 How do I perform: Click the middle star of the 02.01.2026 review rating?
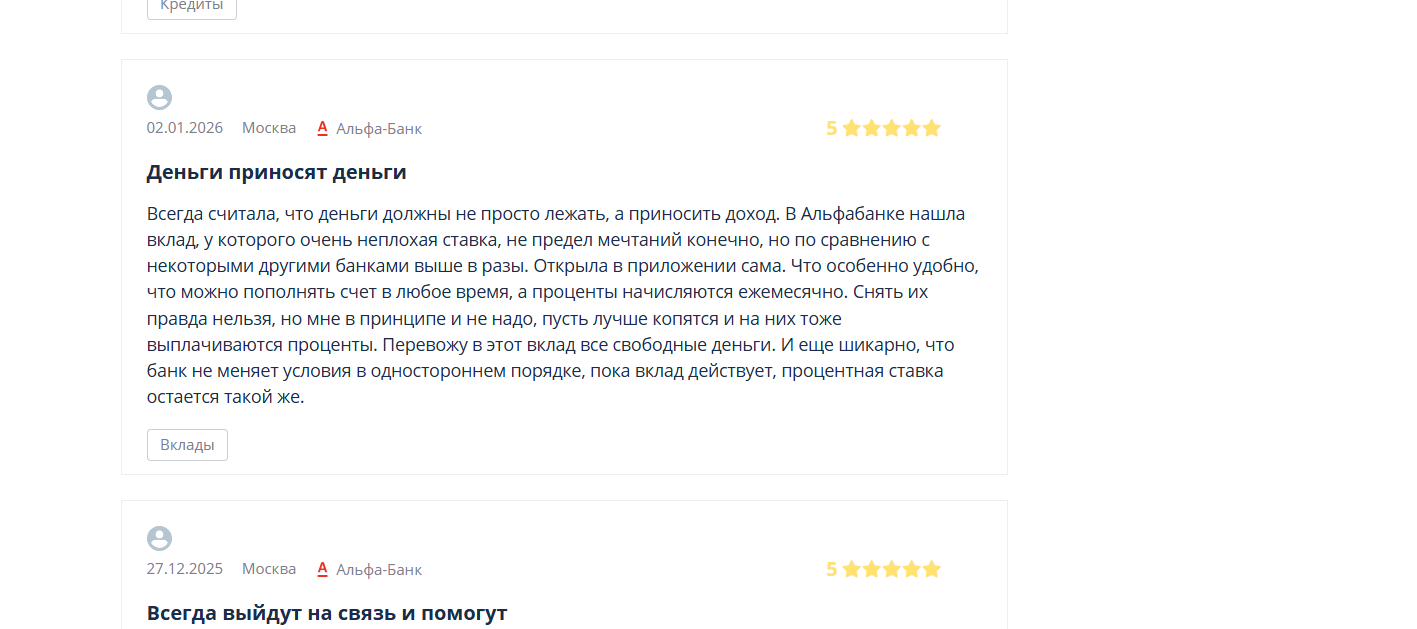coord(892,128)
